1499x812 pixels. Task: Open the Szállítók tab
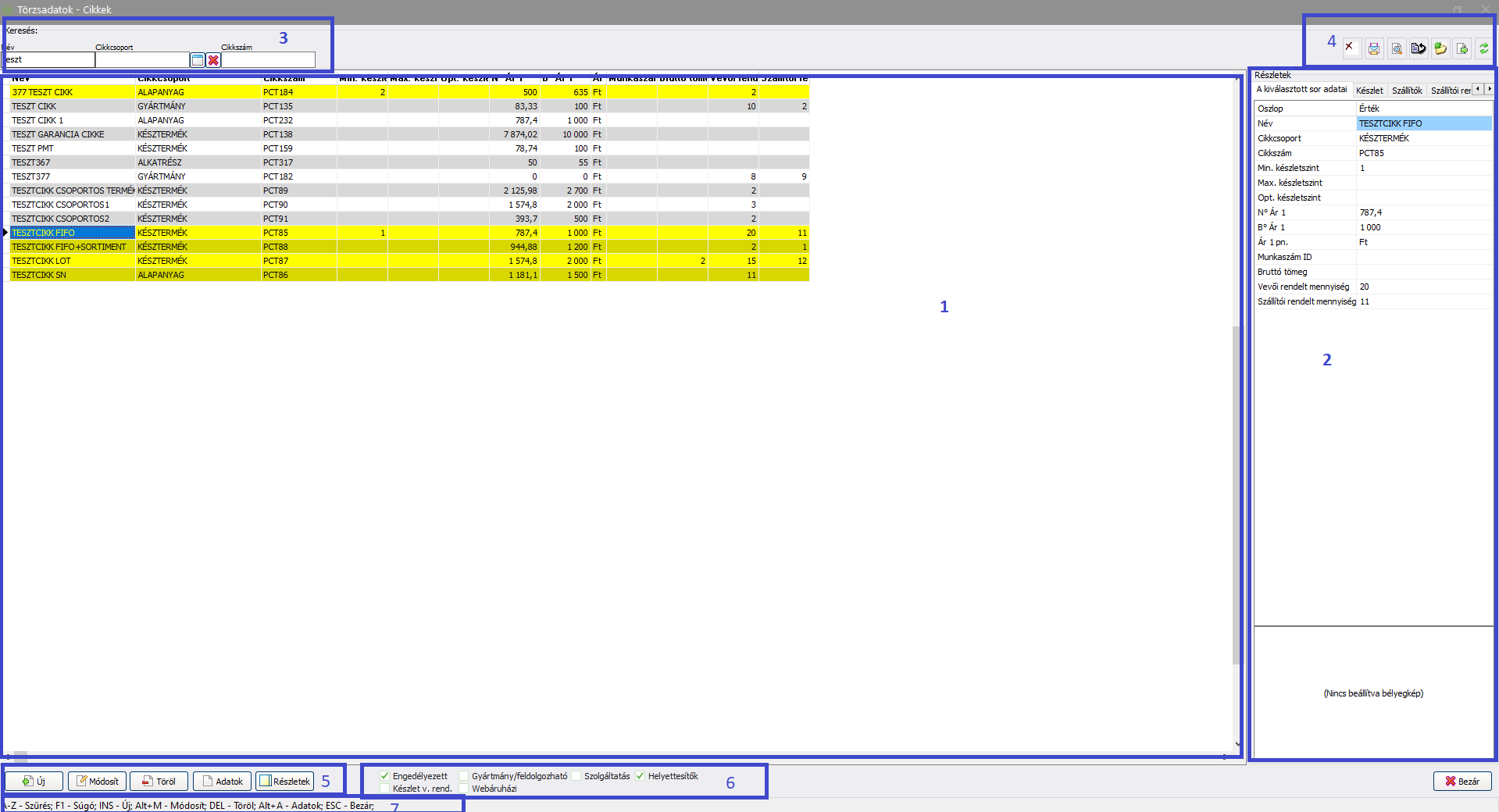[x=1406, y=91]
